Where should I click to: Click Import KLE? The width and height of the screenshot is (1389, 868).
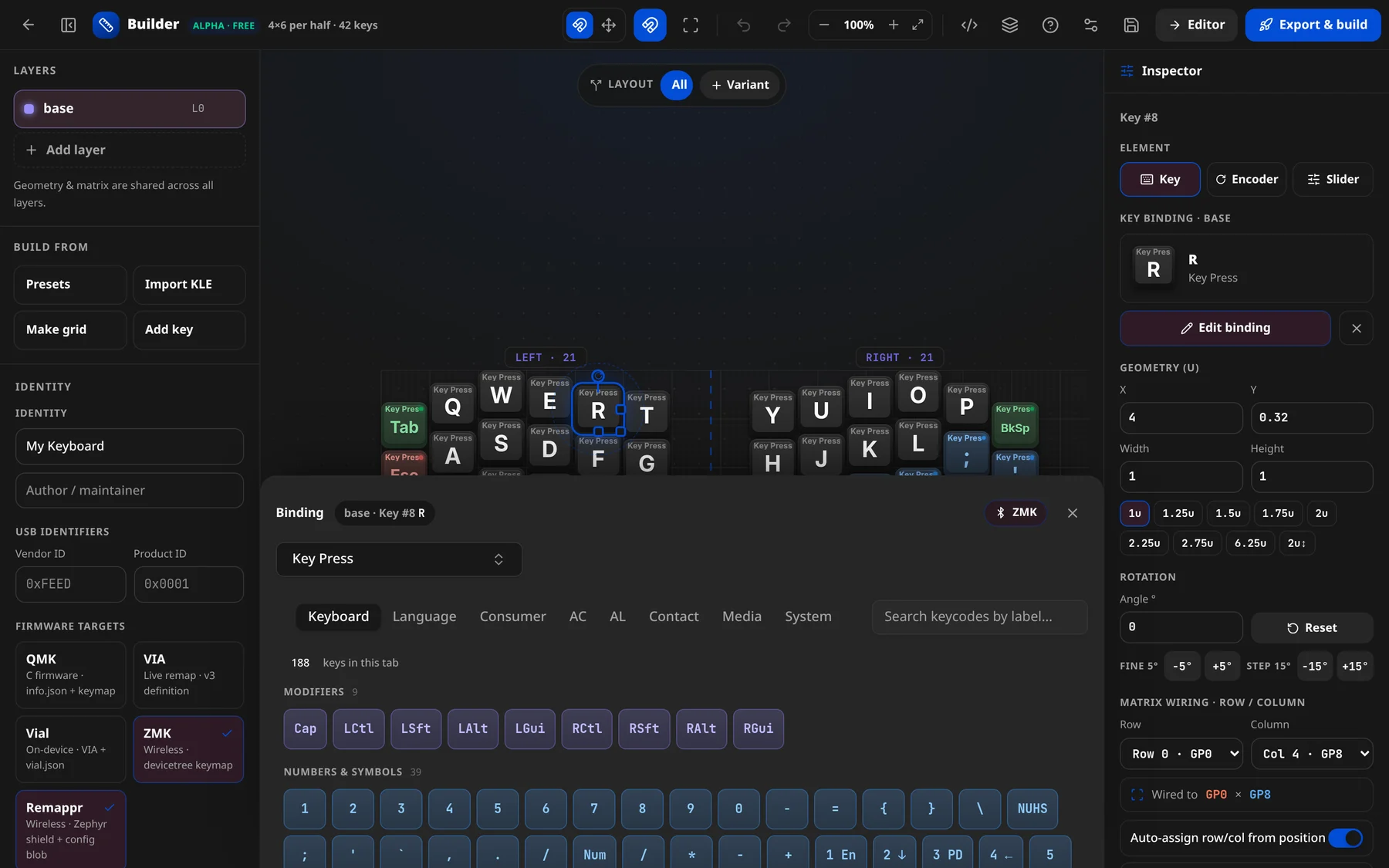click(189, 285)
